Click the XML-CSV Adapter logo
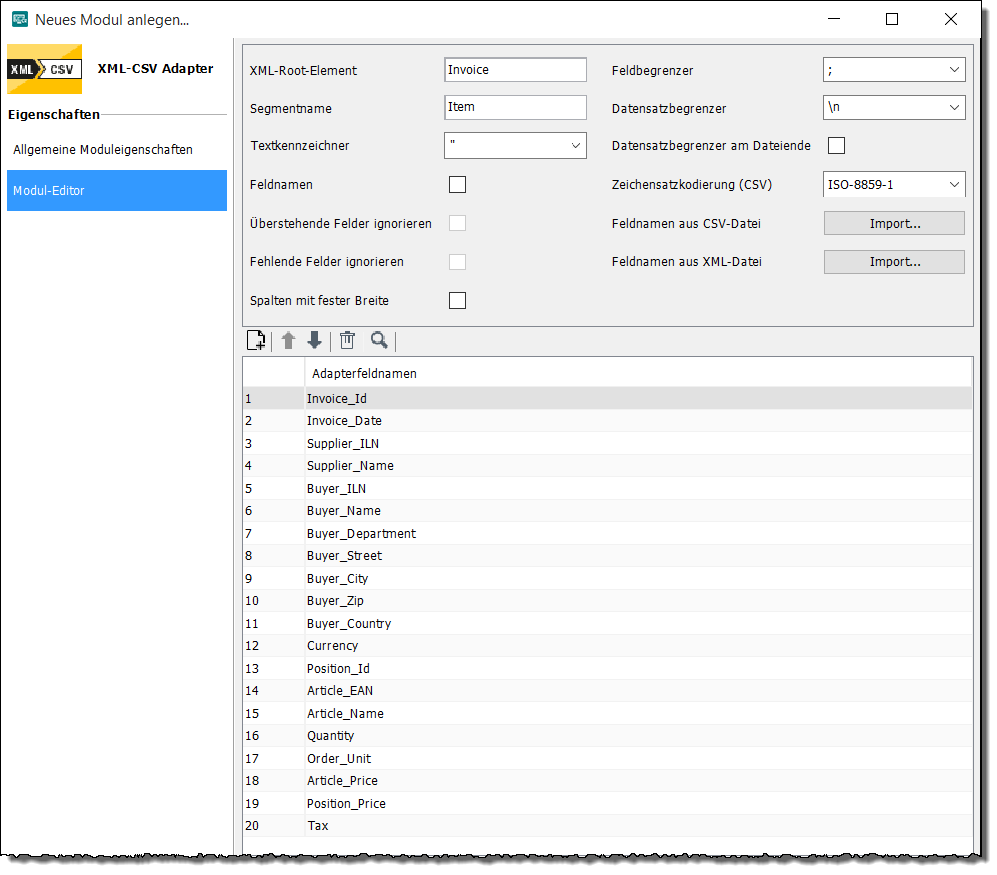This screenshot has height=875, width=997. (44, 69)
